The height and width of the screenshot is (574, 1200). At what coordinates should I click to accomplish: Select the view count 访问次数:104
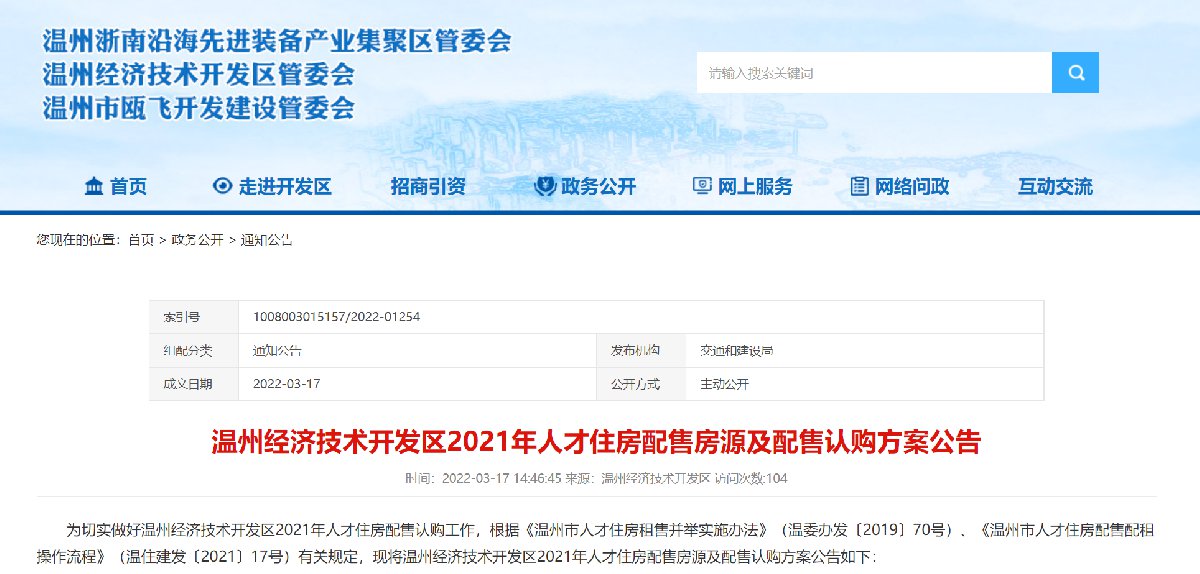(751, 478)
